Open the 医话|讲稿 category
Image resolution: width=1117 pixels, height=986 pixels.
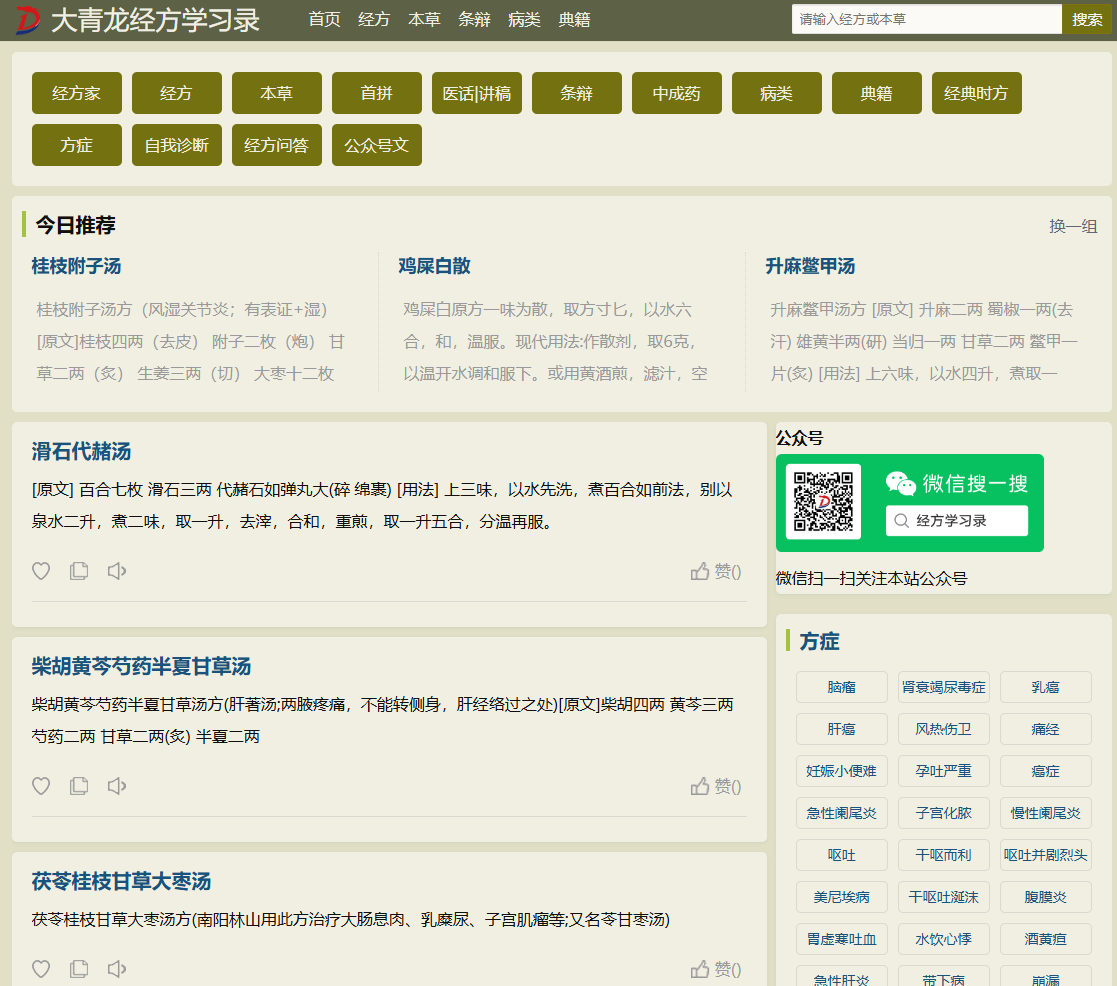(476, 93)
